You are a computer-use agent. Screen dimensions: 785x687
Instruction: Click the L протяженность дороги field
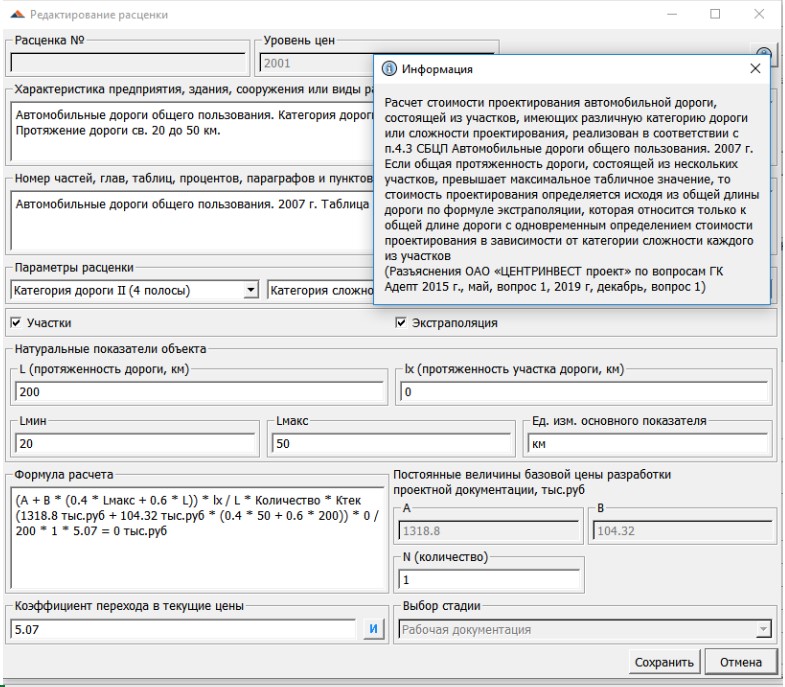(x=199, y=392)
